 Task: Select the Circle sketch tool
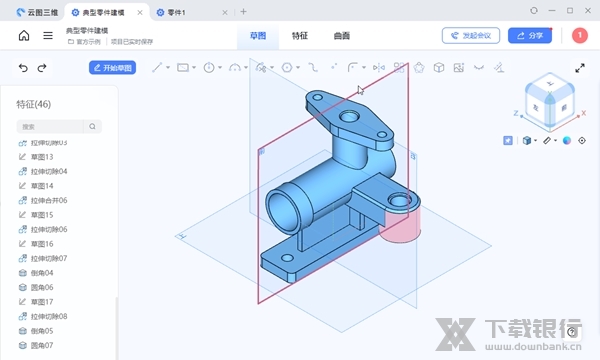(209, 68)
